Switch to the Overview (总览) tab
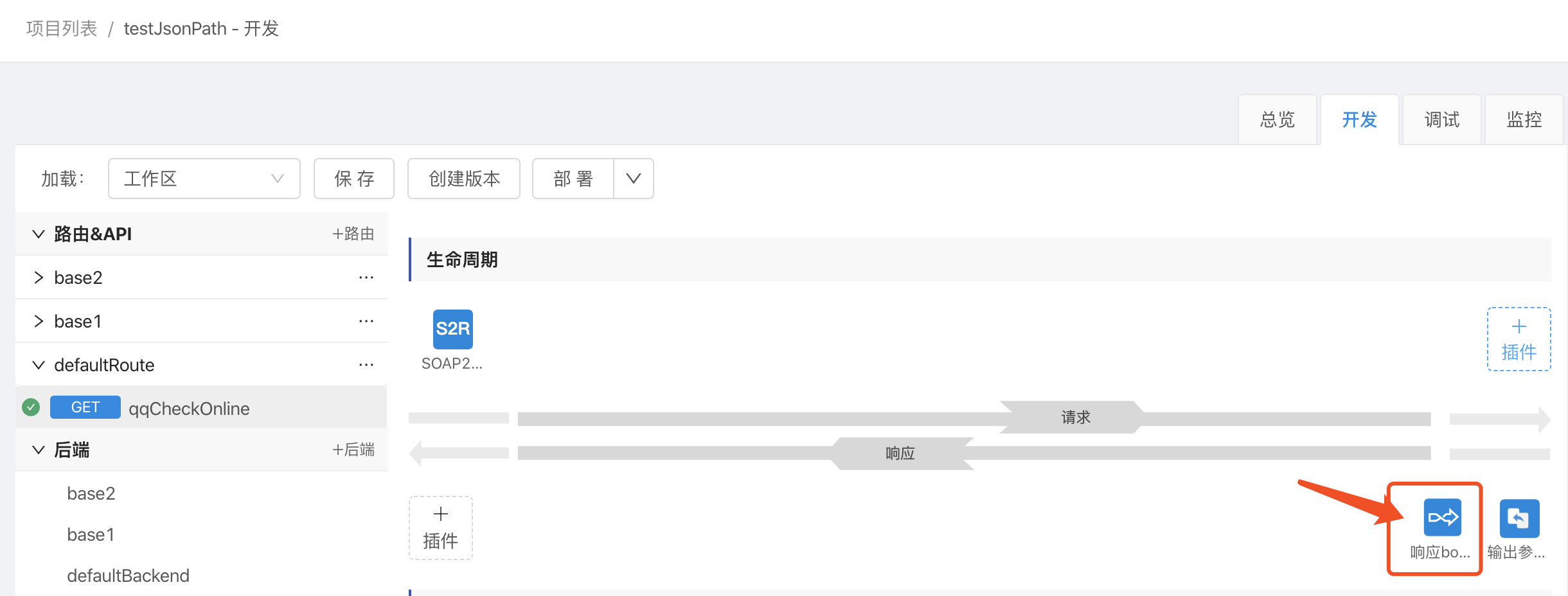This screenshot has width=1568, height=596. (x=1277, y=120)
